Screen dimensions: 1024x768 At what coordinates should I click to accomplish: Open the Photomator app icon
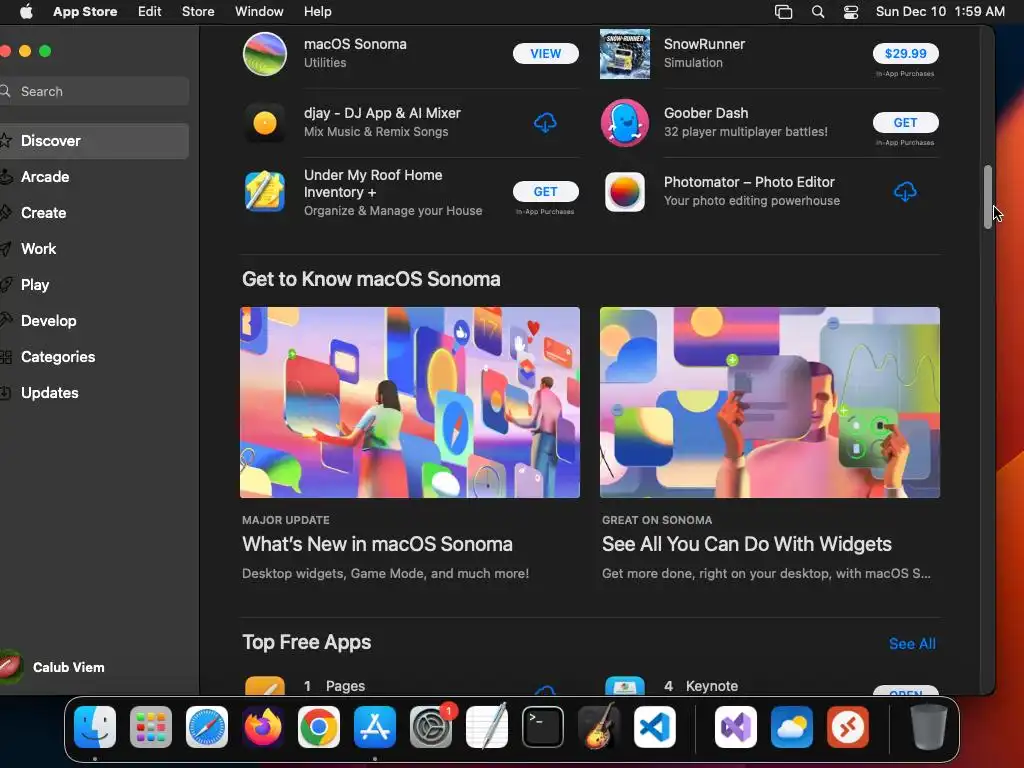coord(625,191)
